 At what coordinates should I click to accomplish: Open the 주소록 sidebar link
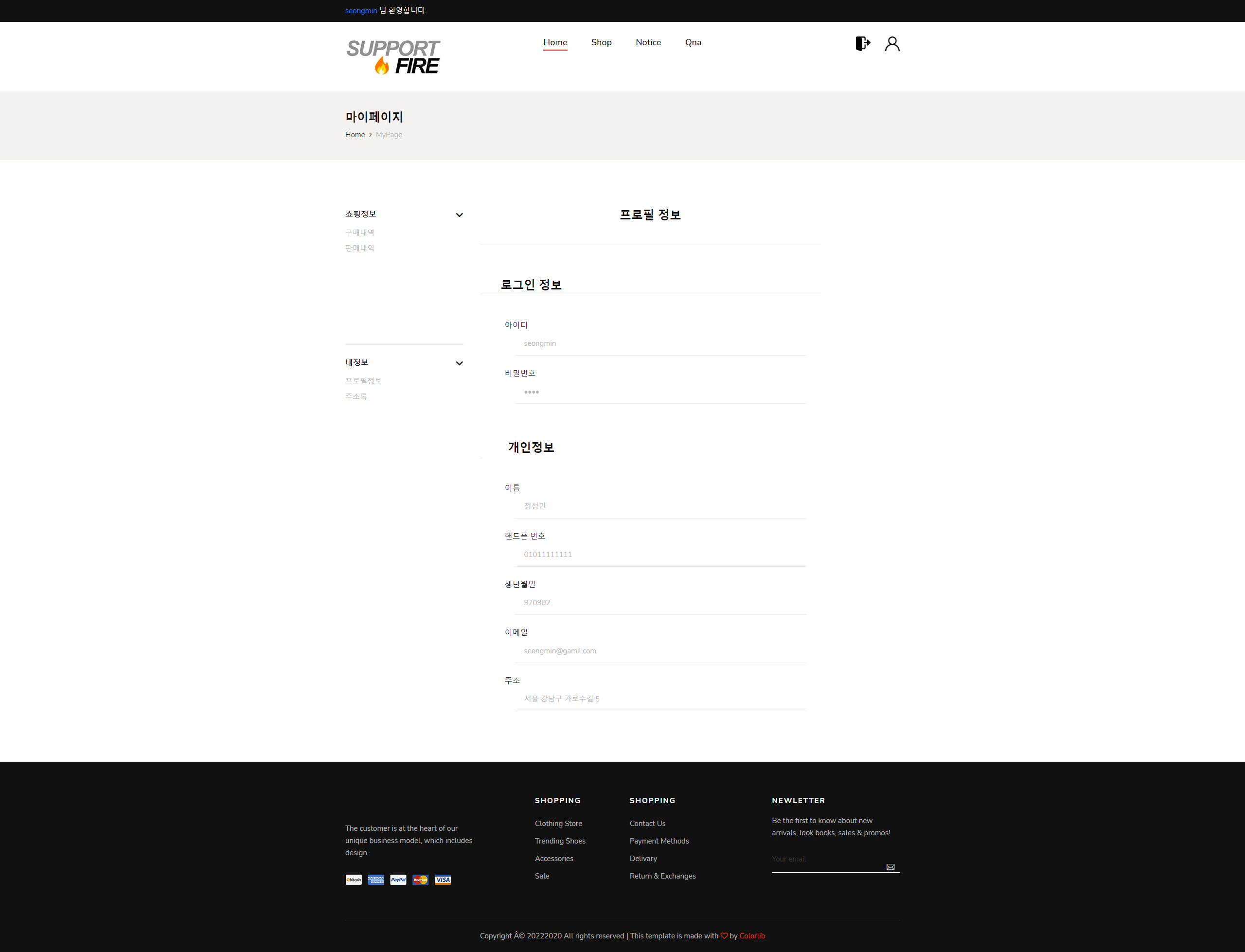[x=356, y=396]
